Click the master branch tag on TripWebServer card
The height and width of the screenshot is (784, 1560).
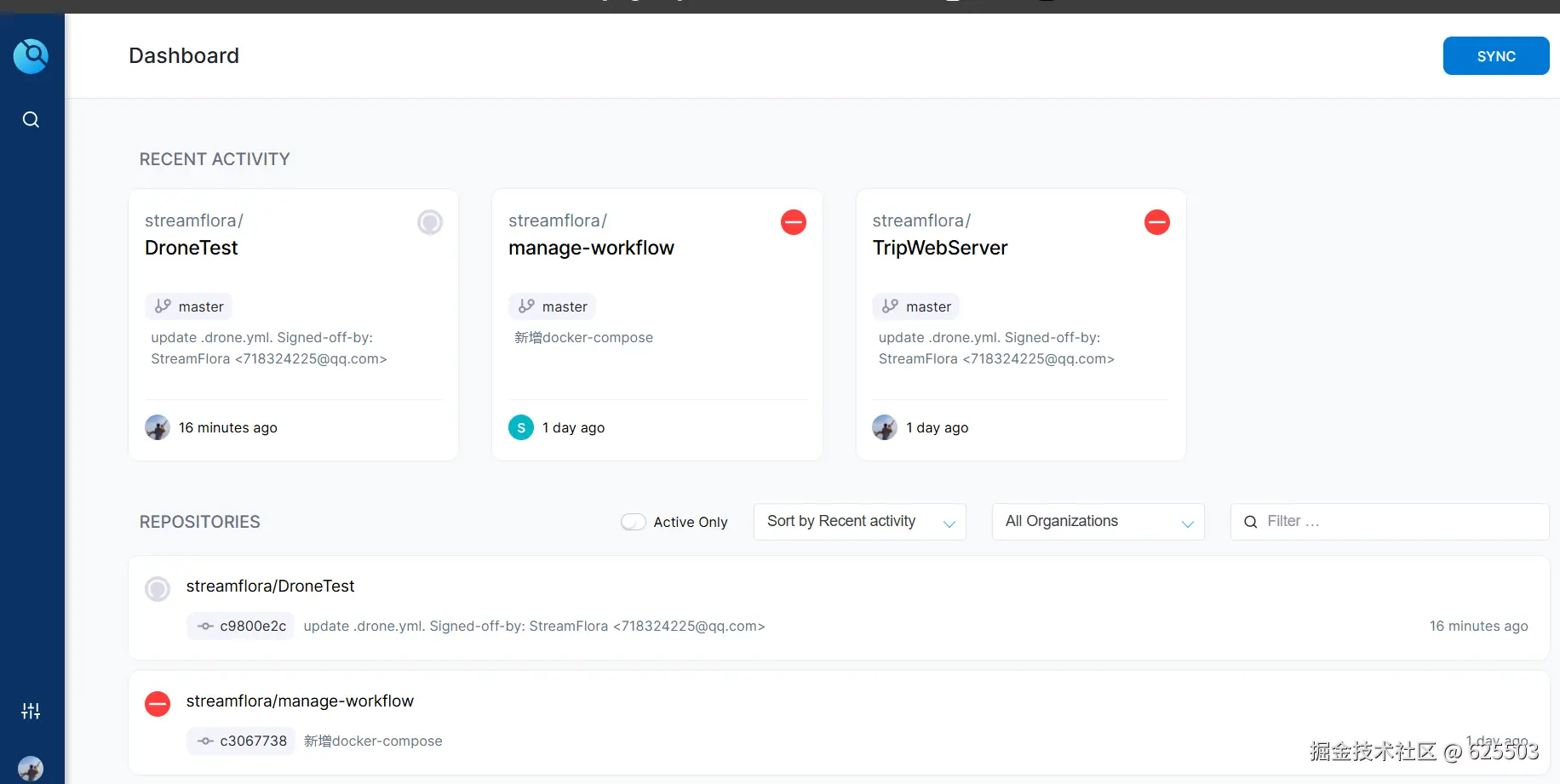pyautogui.click(x=915, y=306)
